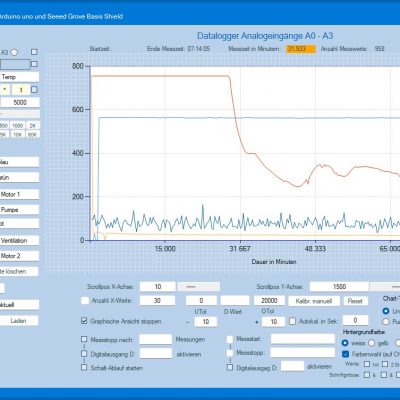Click the OTol field showing 10
This screenshot has height=400, width=400.
click(274, 322)
